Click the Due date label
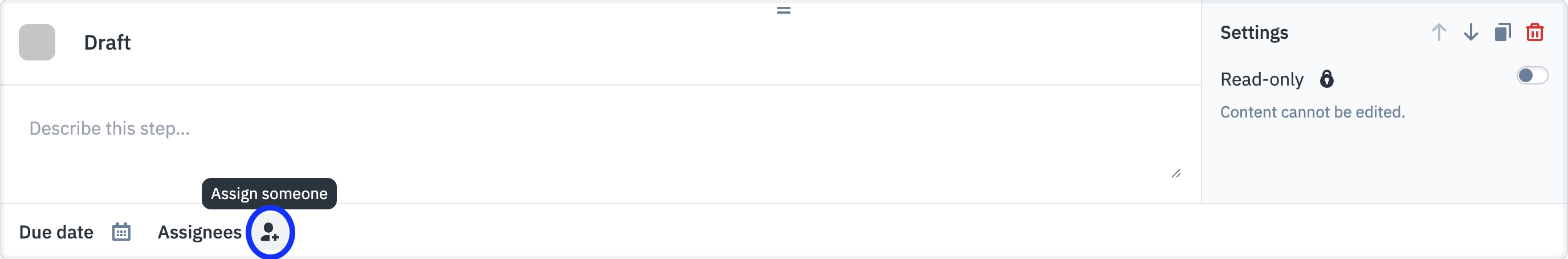1568x259 pixels. click(56, 232)
